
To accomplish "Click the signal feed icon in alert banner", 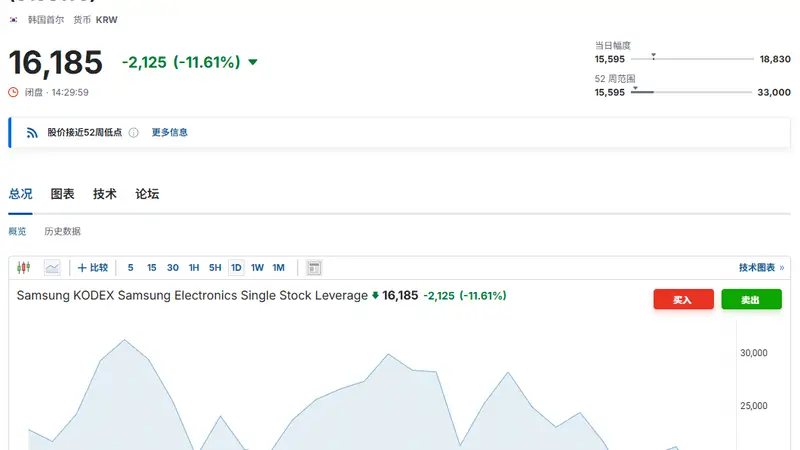I will (32, 133).
